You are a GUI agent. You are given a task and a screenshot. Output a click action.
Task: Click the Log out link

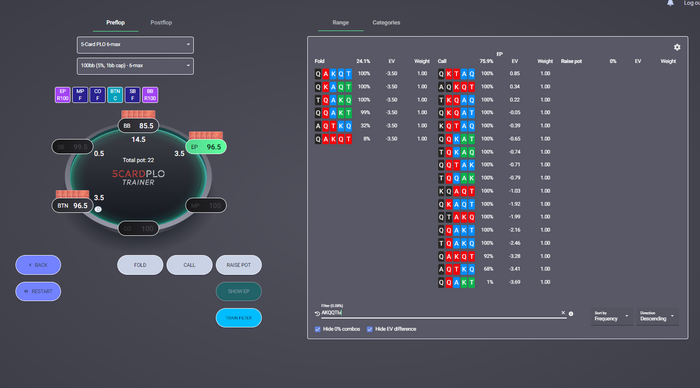point(692,3)
